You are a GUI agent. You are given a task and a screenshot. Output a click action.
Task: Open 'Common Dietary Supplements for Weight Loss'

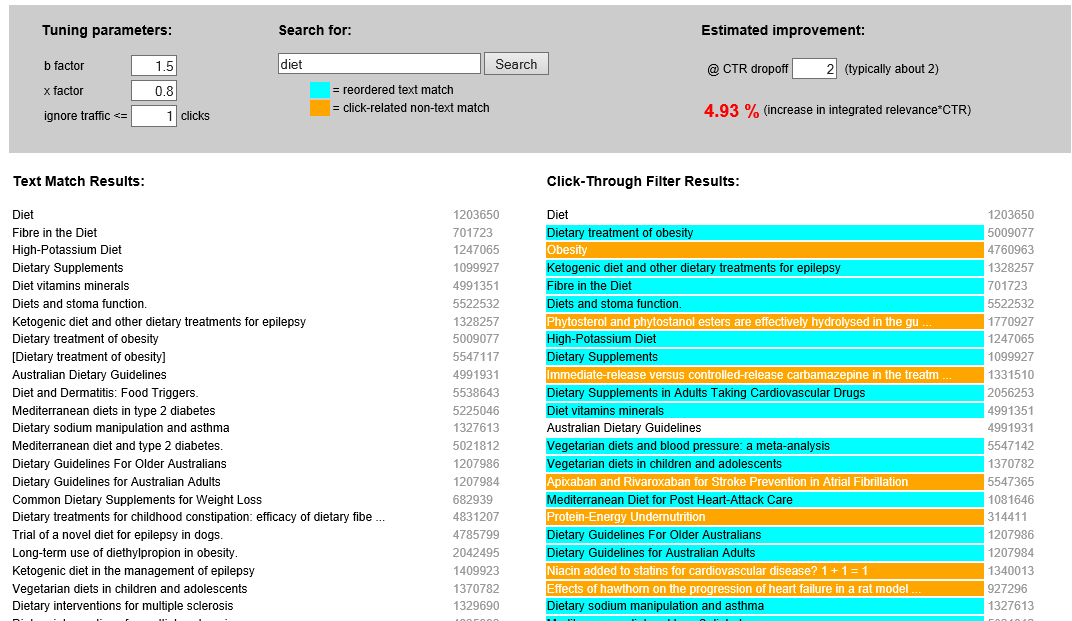tap(137, 500)
